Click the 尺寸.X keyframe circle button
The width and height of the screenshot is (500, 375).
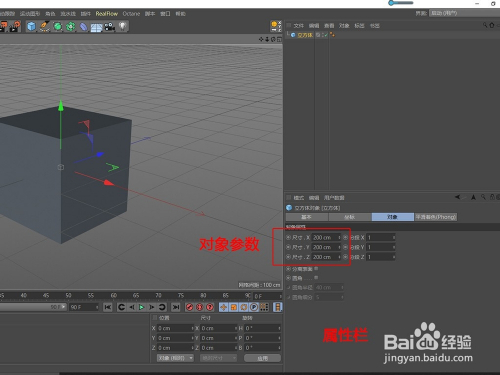click(289, 237)
